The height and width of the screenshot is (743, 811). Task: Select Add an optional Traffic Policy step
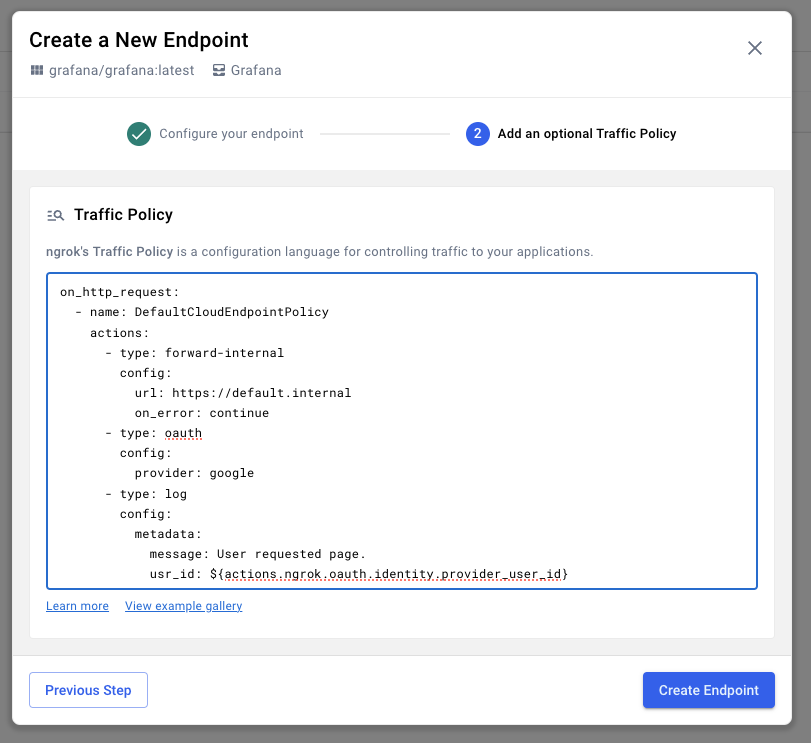pos(587,134)
